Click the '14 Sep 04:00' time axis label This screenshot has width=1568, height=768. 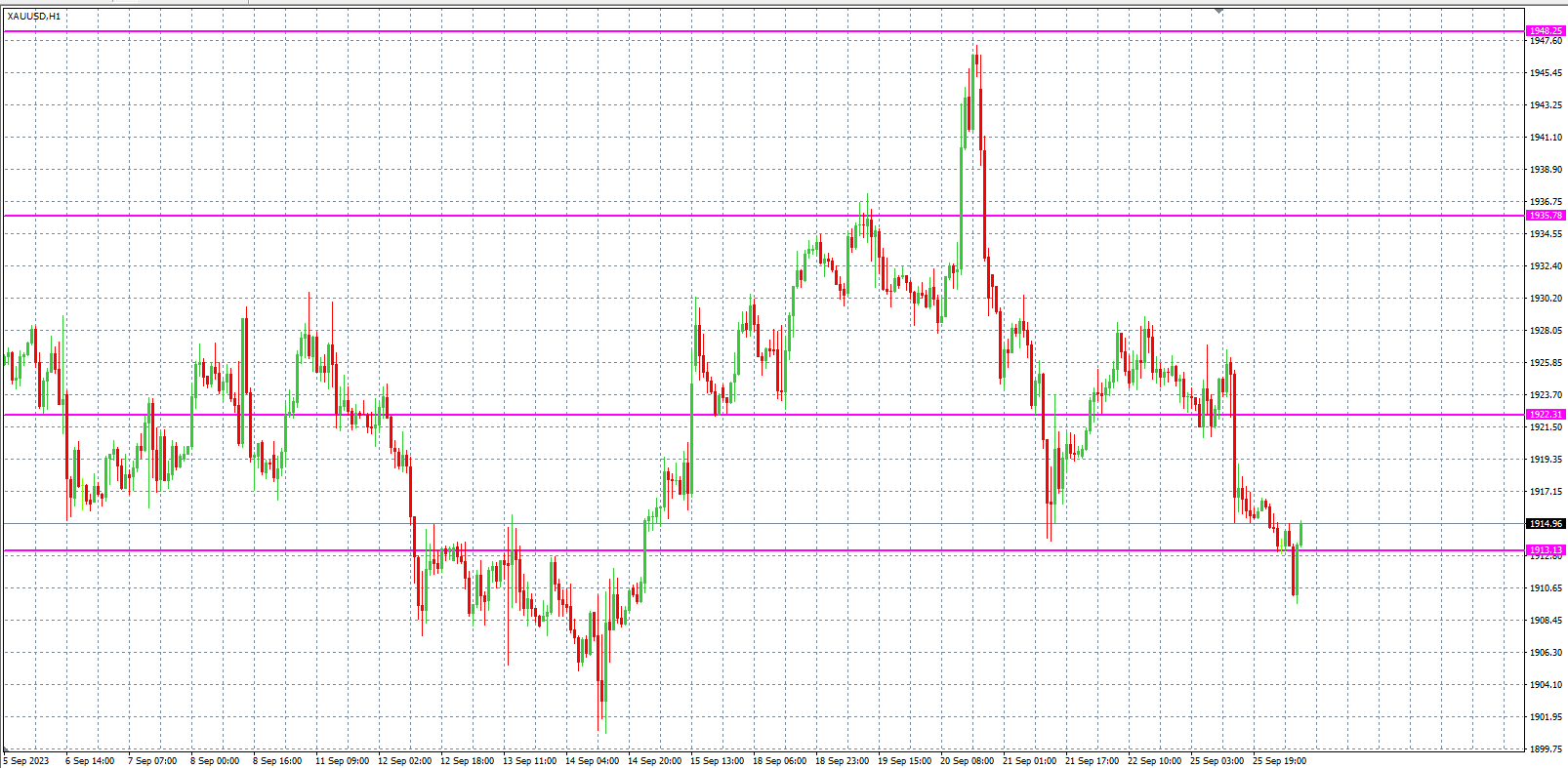point(593,761)
